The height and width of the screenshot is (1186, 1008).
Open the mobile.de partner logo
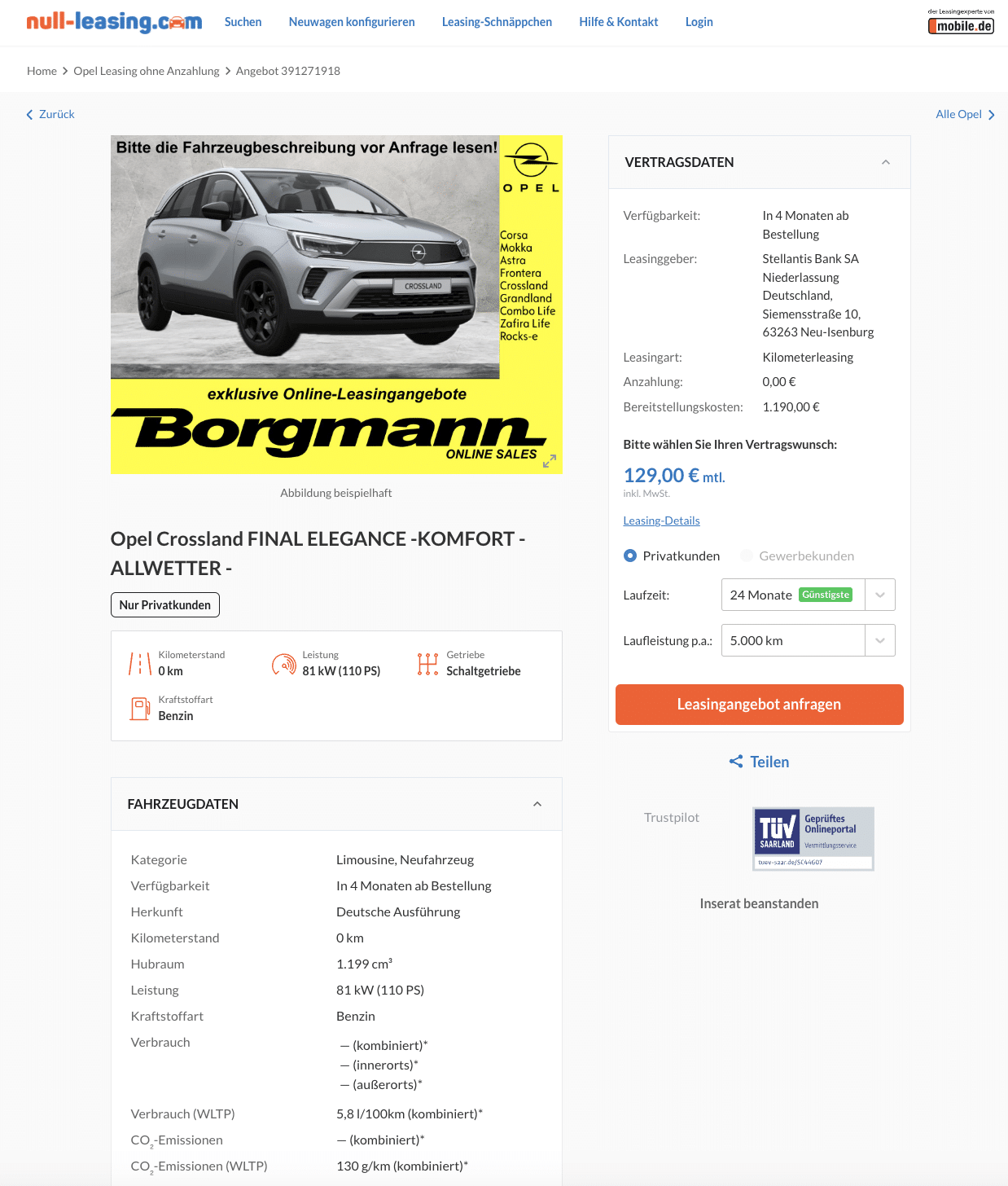[961, 21]
